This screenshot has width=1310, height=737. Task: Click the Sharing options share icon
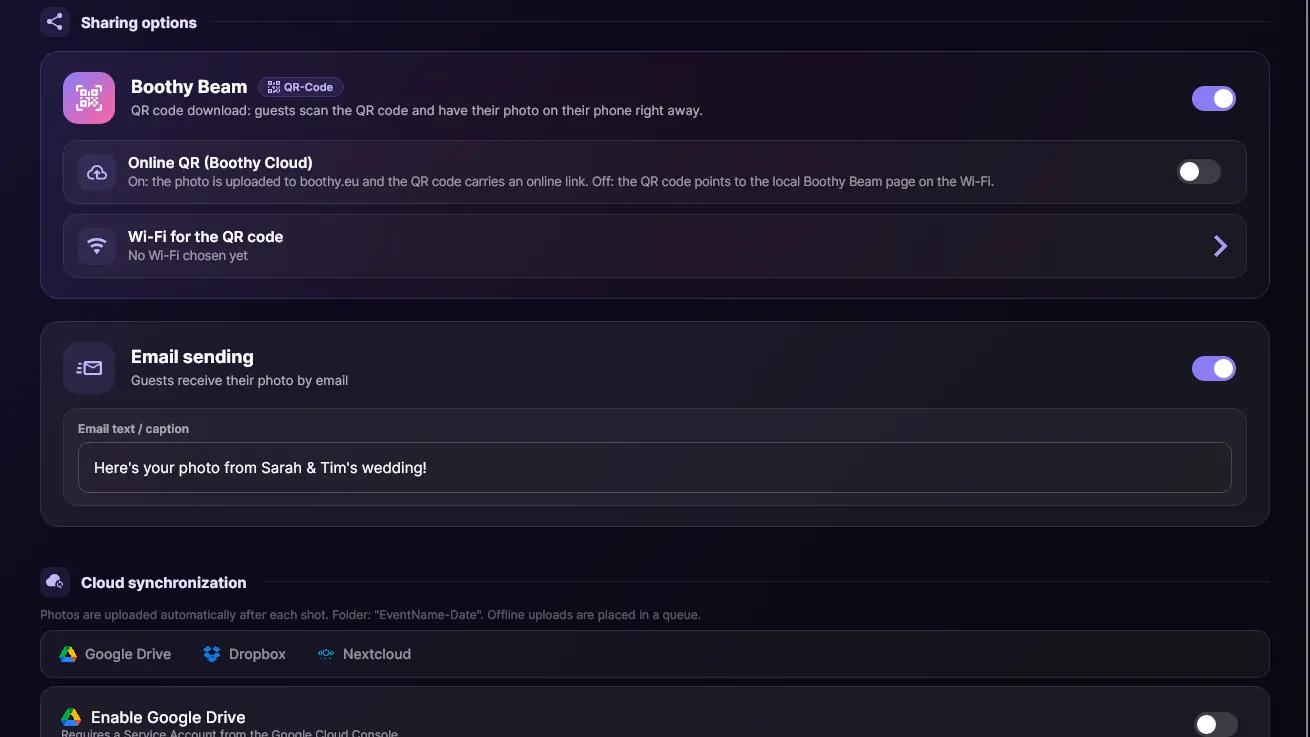point(54,22)
